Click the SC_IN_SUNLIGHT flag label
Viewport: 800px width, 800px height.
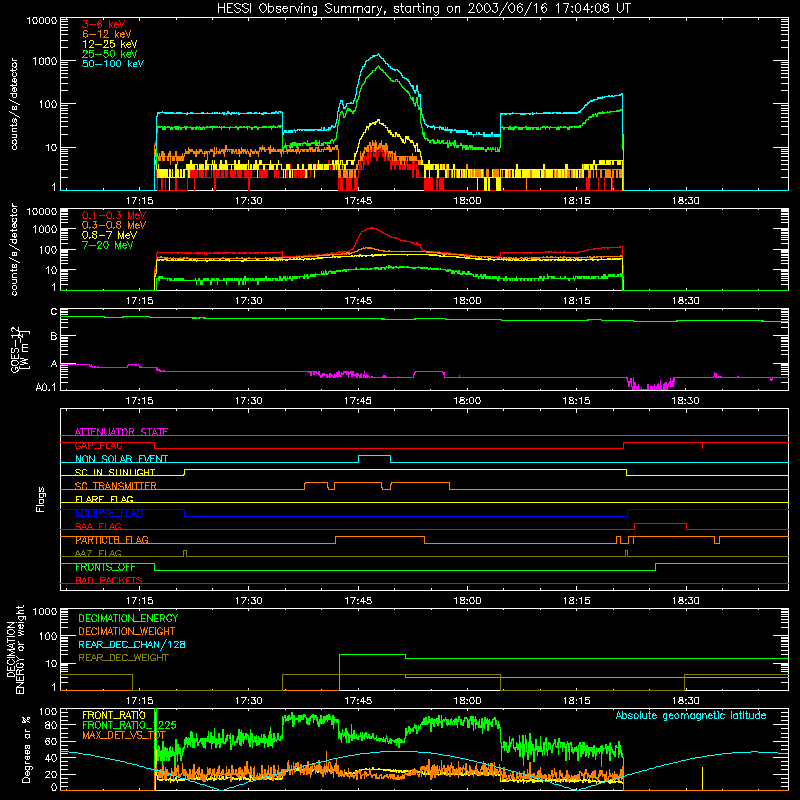[115, 472]
